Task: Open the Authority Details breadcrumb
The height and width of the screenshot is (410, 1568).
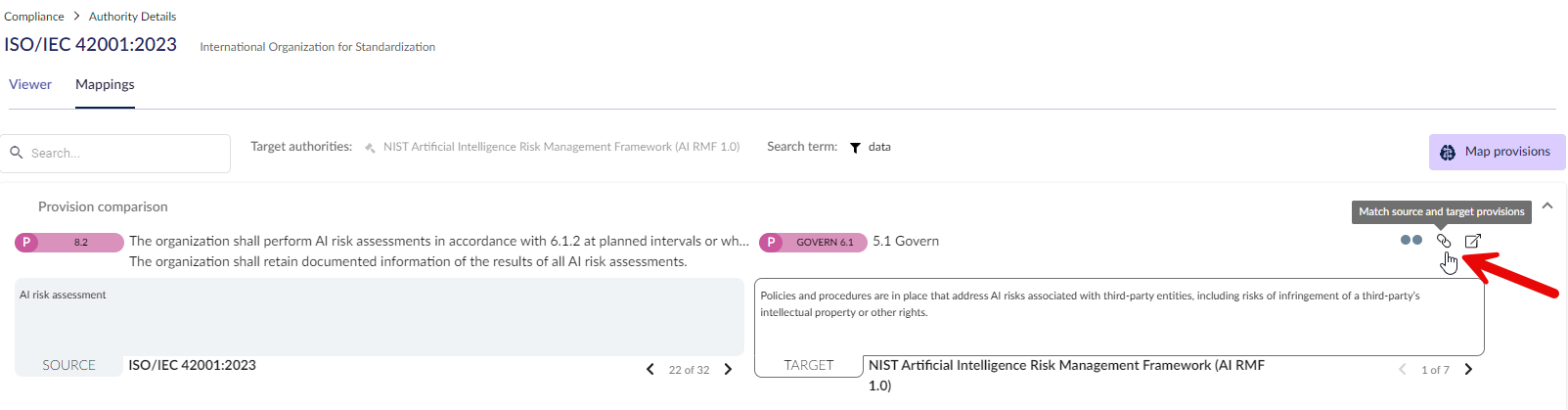Action: [x=133, y=17]
